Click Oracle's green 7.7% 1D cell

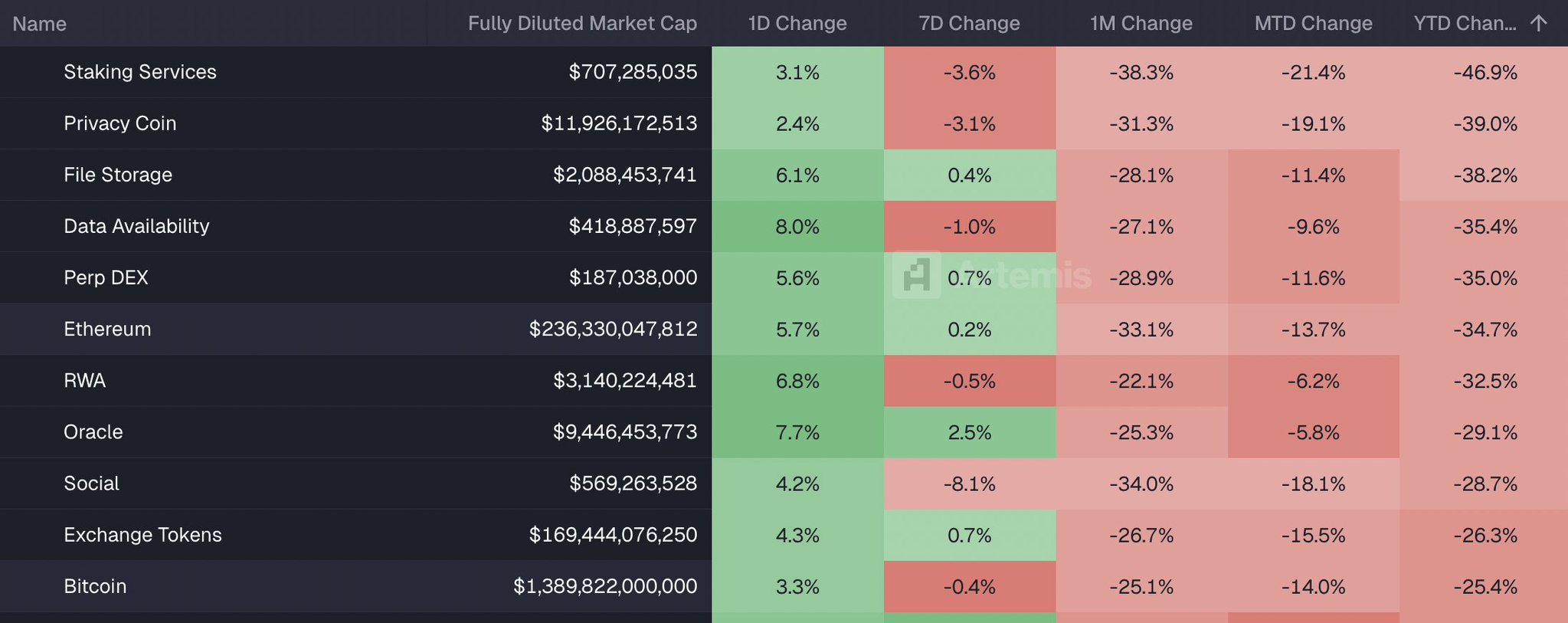[x=797, y=432]
